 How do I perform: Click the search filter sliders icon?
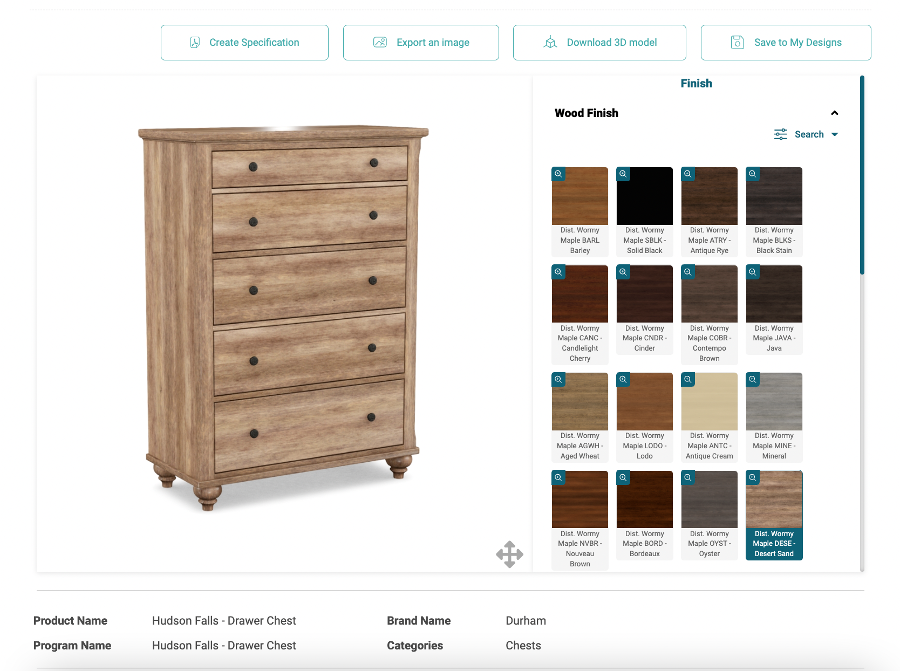[781, 134]
